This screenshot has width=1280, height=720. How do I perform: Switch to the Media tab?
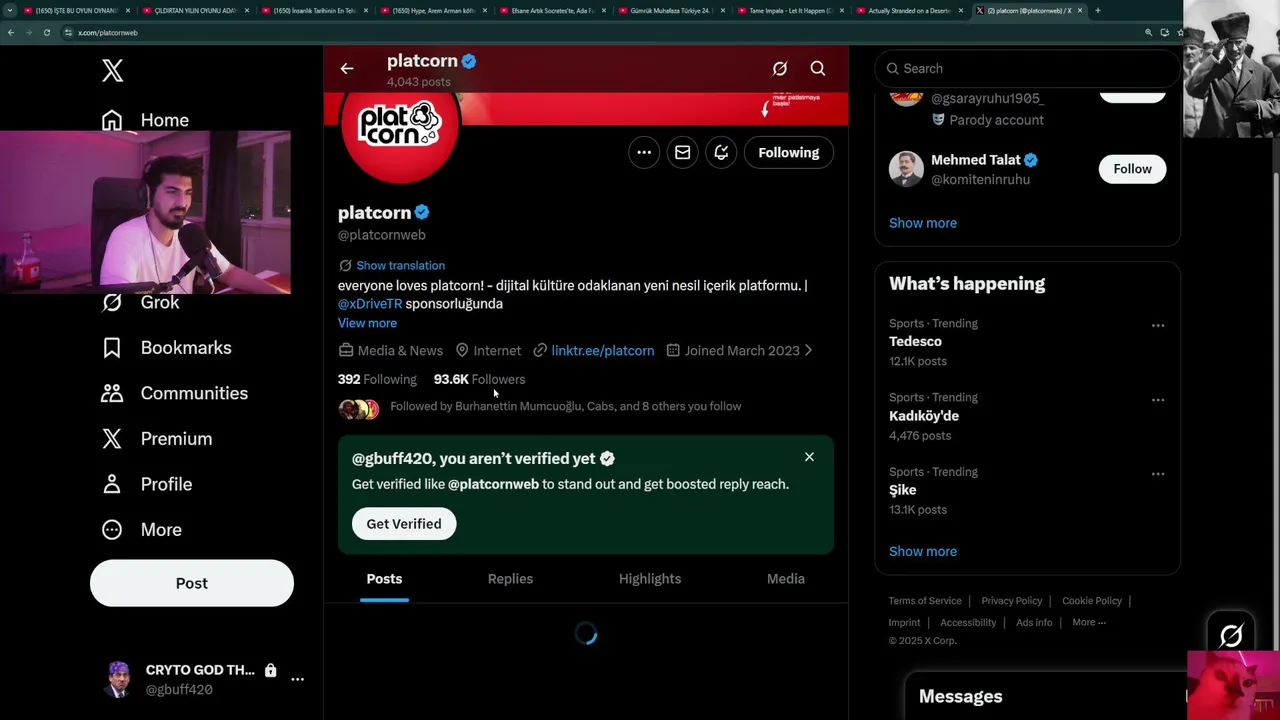click(786, 579)
